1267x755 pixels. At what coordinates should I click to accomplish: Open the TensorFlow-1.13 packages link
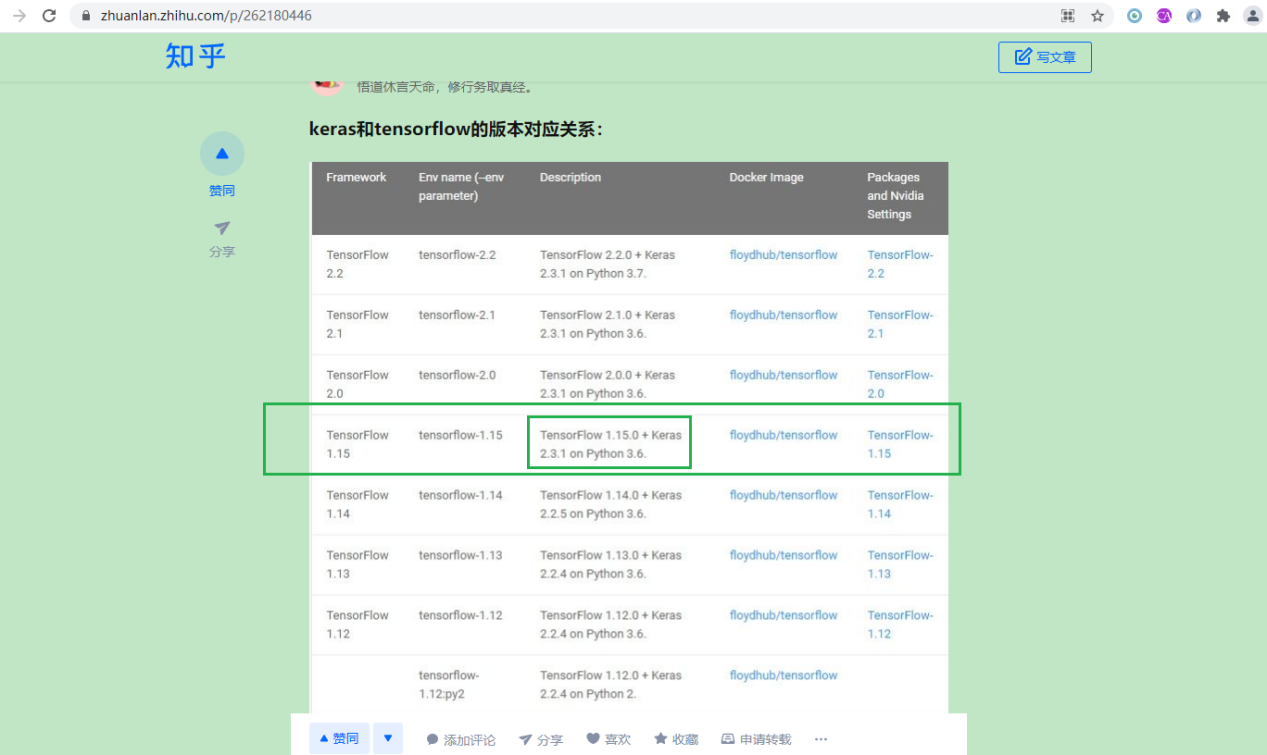900,564
